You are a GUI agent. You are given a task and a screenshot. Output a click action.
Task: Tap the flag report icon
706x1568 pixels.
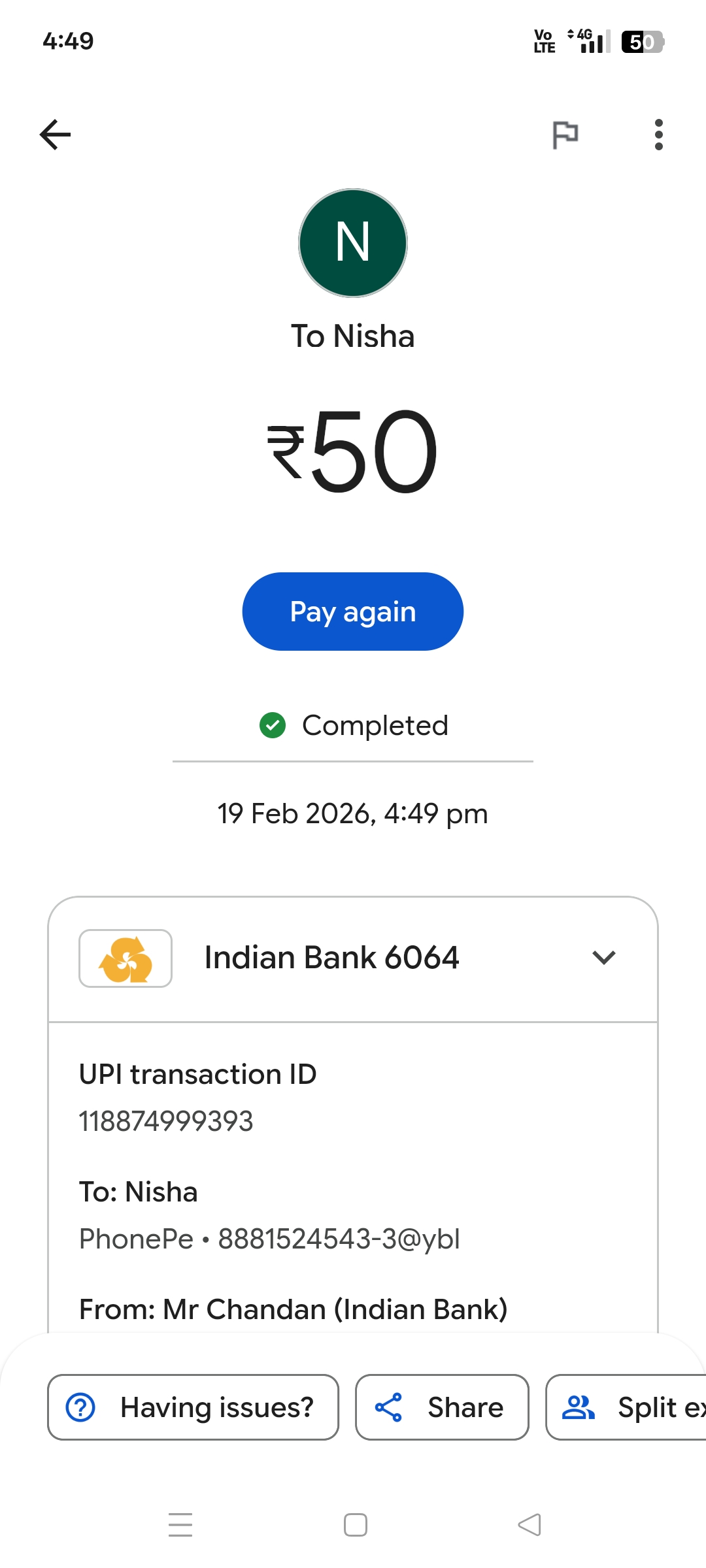pos(565,135)
